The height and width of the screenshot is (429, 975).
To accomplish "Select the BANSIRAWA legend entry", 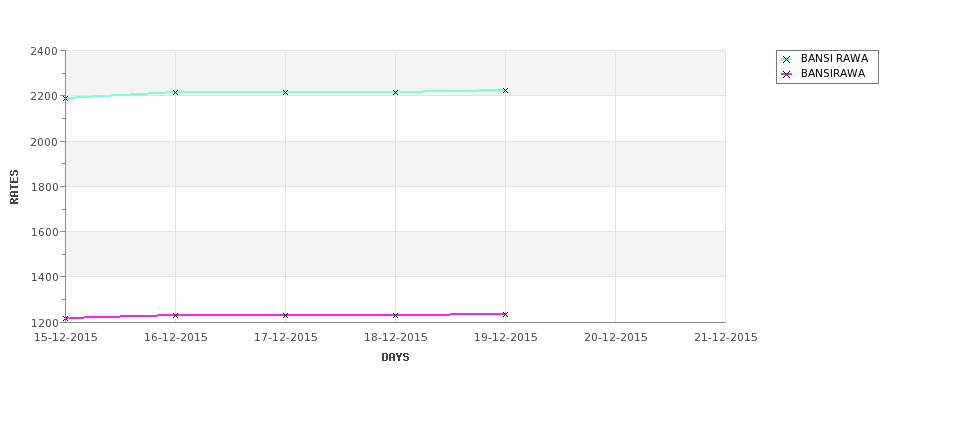I will [x=823, y=74].
